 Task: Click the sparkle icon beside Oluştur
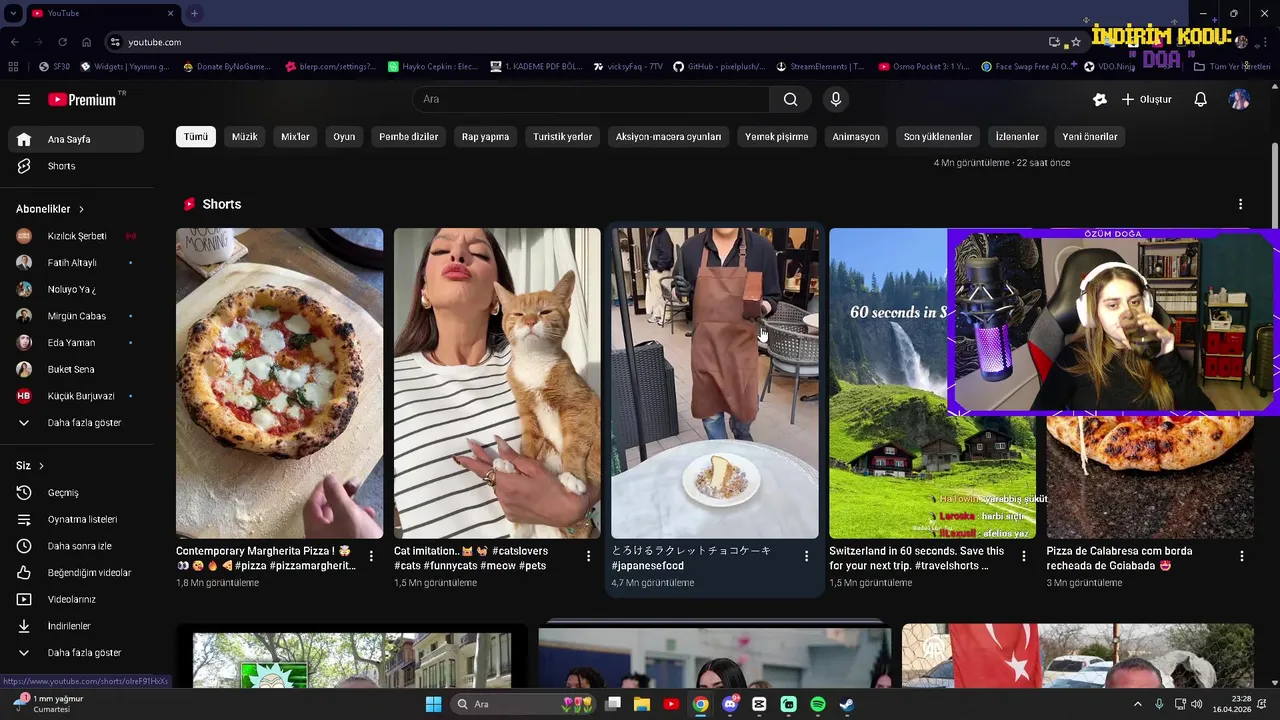click(1100, 99)
